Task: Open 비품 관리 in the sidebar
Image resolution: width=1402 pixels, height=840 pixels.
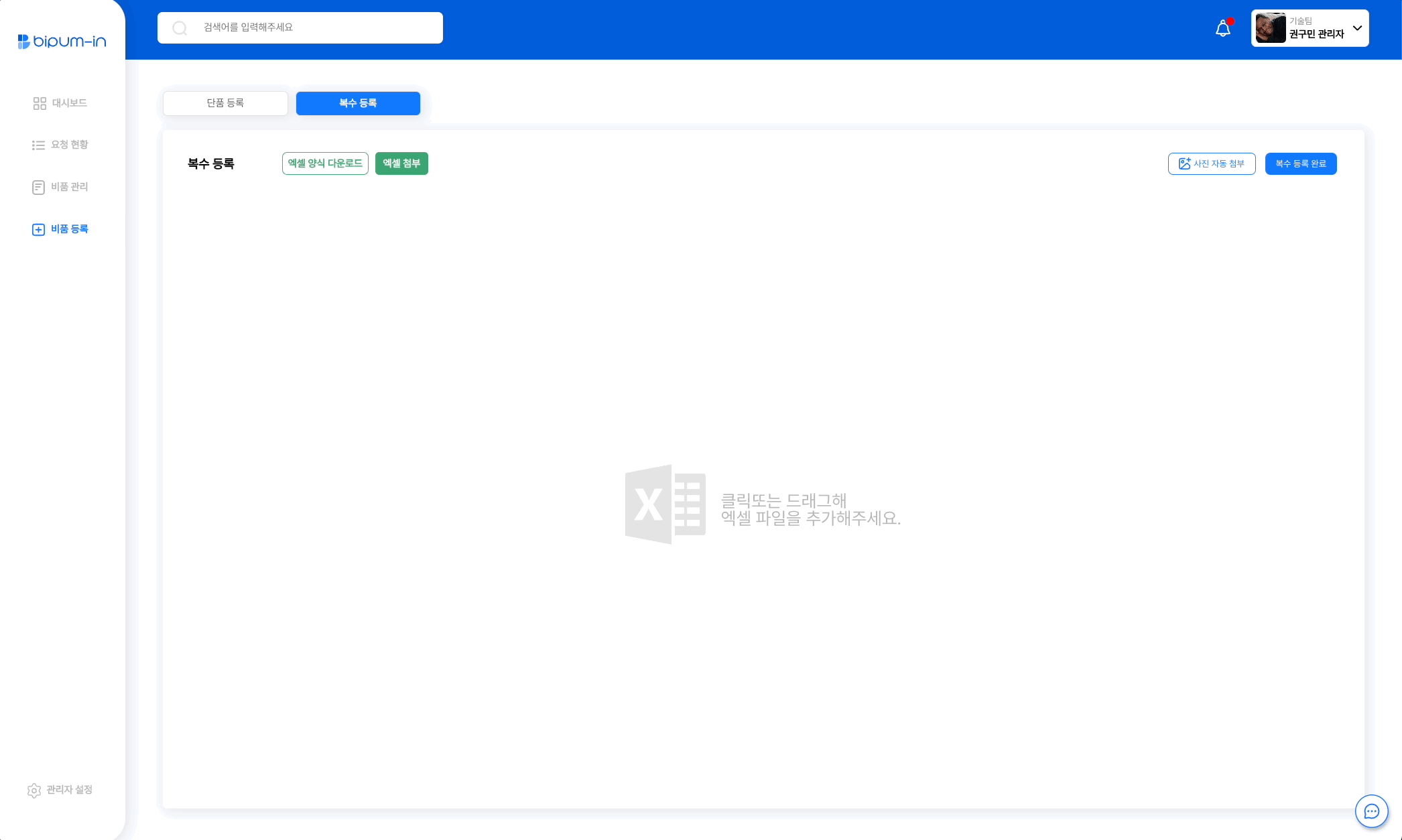Action: click(x=60, y=187)
